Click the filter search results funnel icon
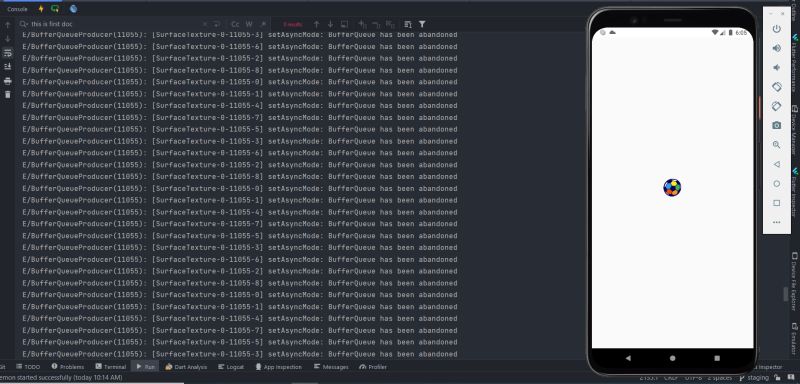The height and width of the screenshot is (384, 800). tap(422, 24)
